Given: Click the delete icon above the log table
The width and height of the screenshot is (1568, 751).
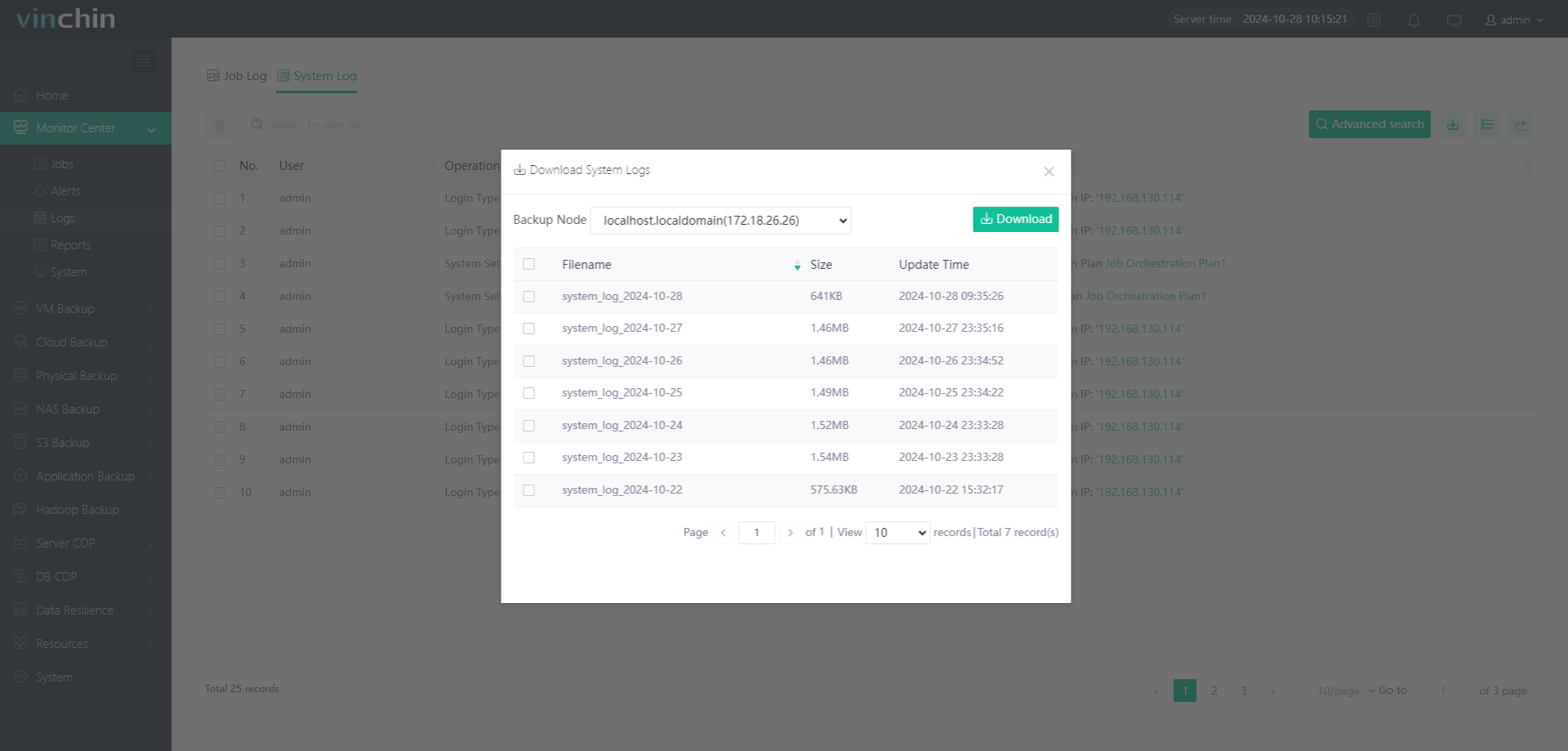Looking at the screenshot, I should [219, 124].
